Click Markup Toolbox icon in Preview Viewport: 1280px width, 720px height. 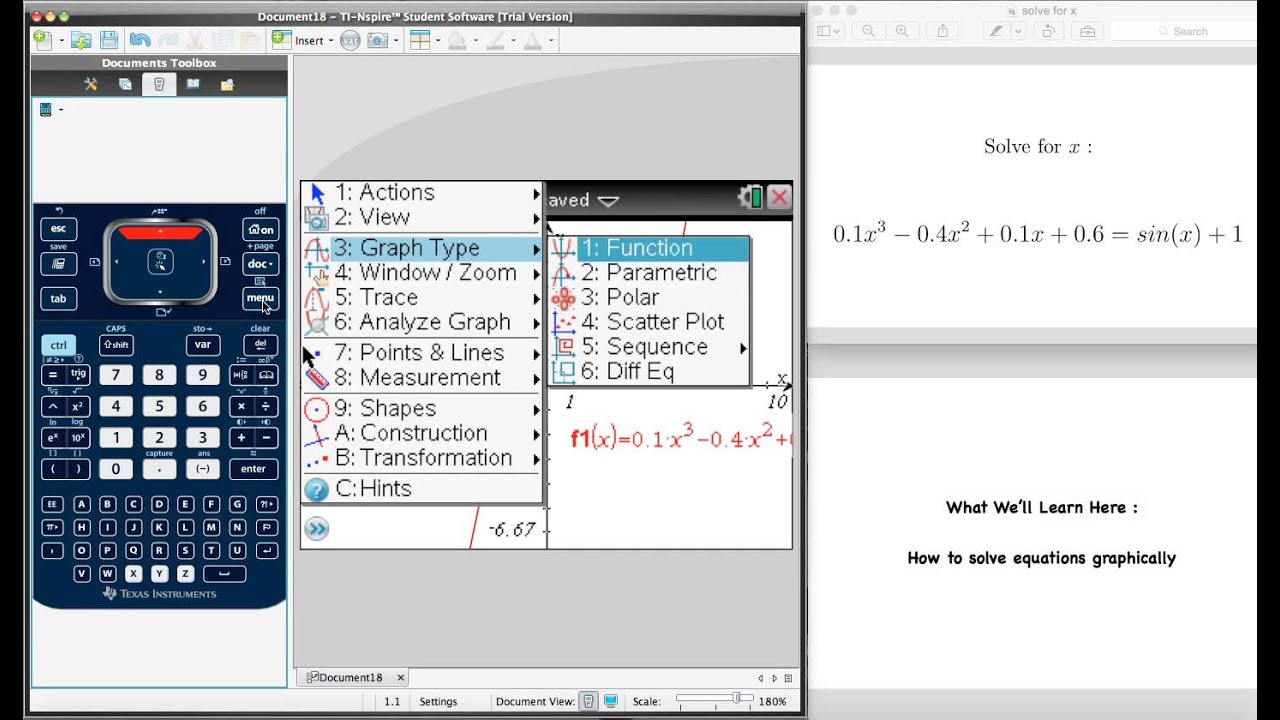coord(1087,31)
